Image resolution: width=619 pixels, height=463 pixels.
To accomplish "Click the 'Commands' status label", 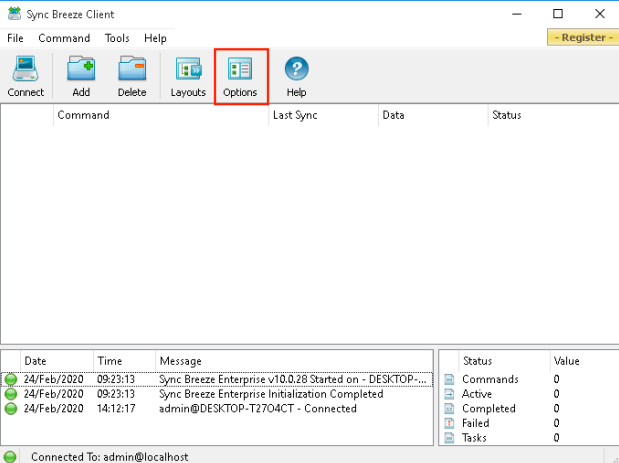I will (x=490, y=379).
